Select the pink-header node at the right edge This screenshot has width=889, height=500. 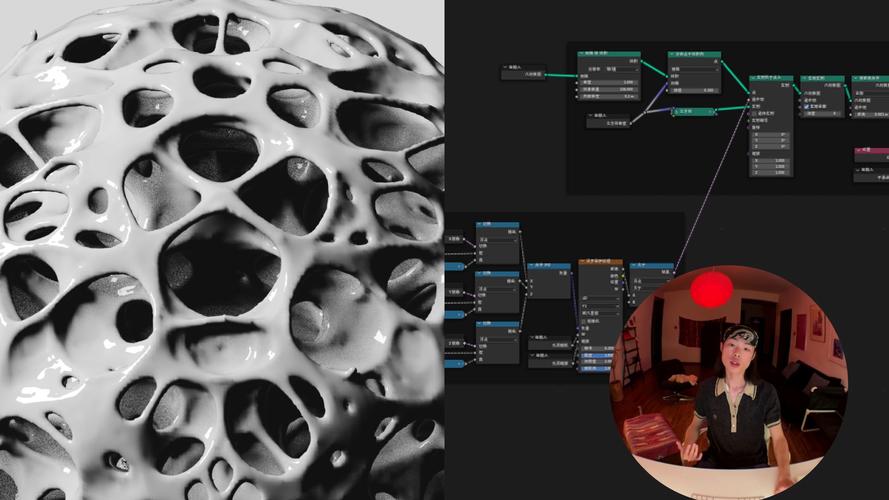[872, 150]
